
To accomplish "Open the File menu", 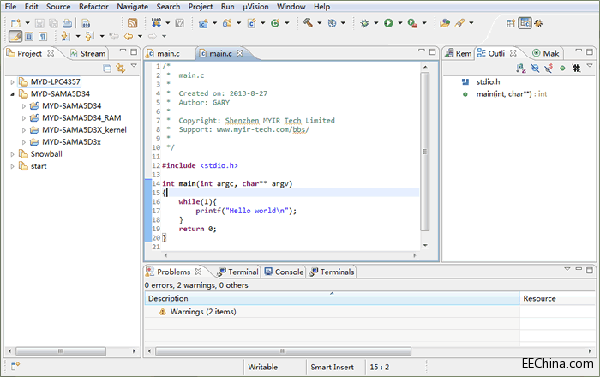I will [x=10, y=7].
